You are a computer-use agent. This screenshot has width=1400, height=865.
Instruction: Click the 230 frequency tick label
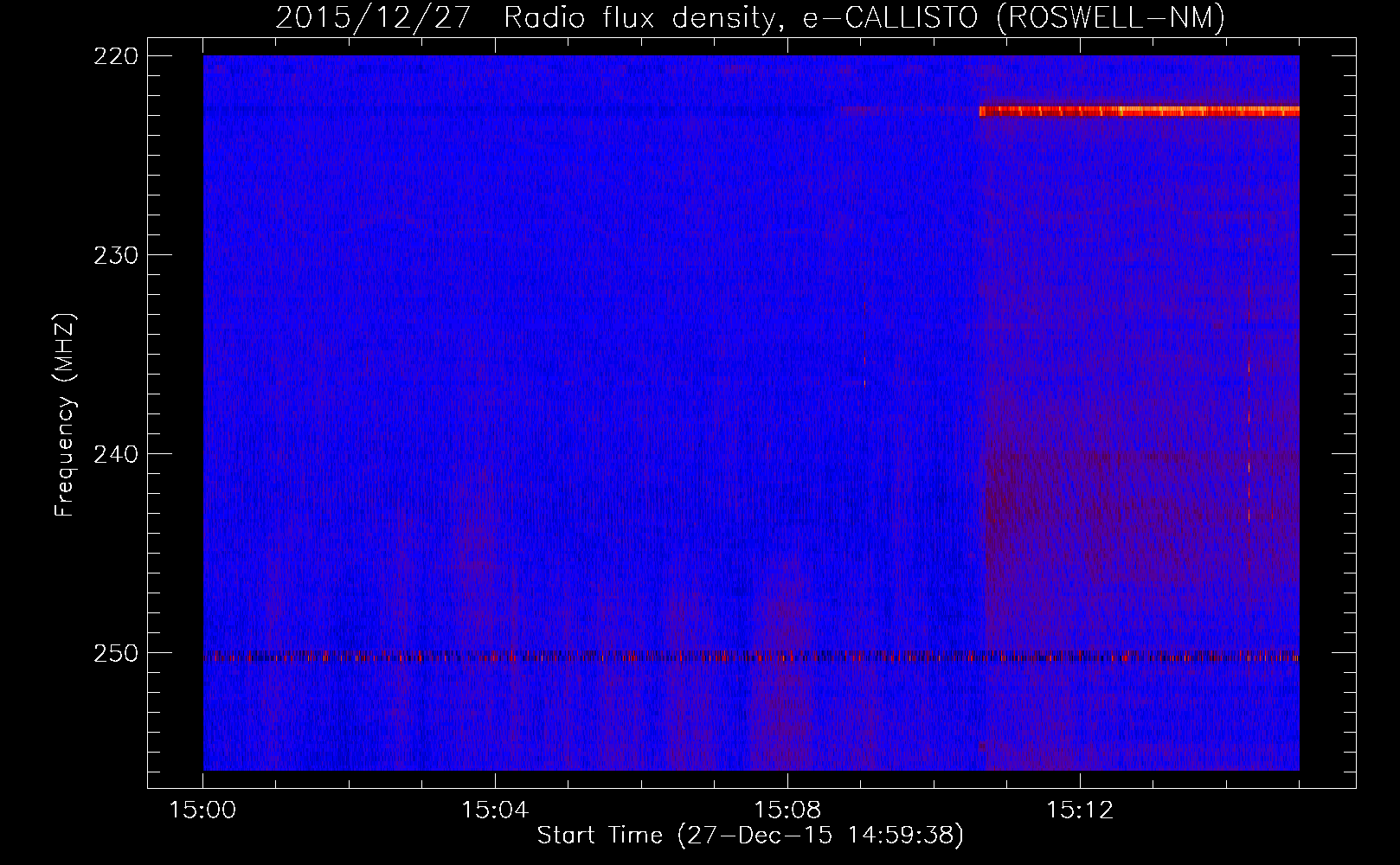point(116,255)
